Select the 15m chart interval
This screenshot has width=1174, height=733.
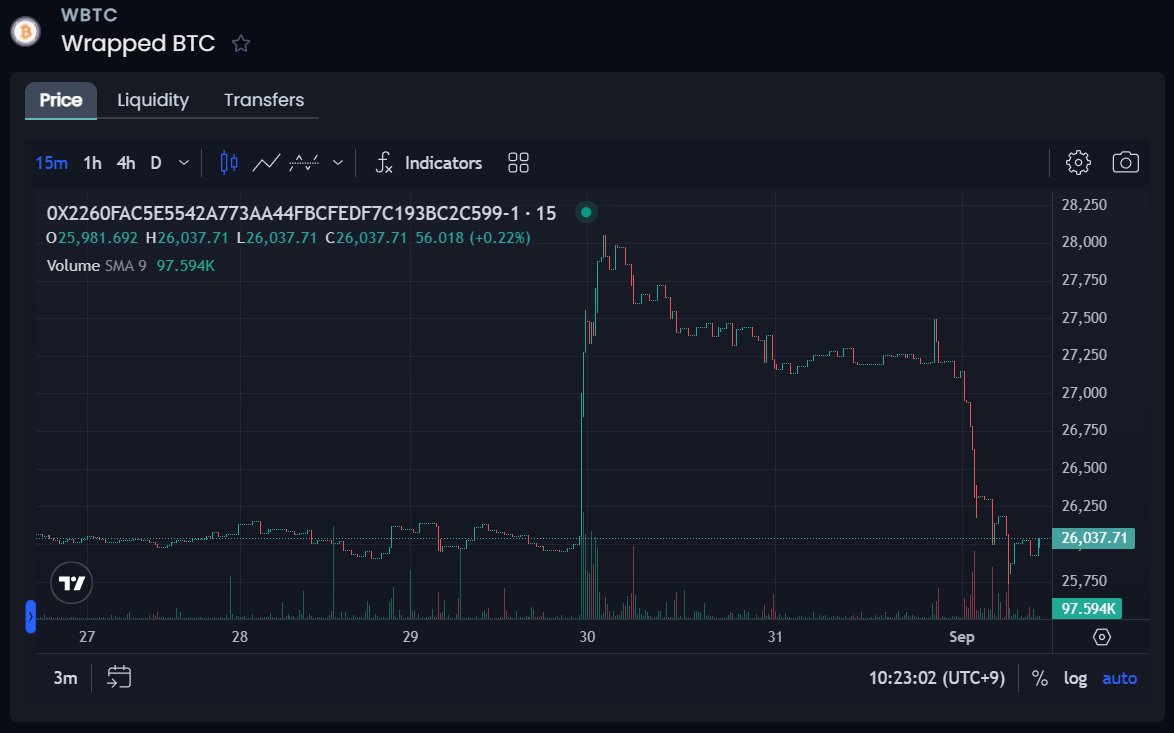coord(52,162)
